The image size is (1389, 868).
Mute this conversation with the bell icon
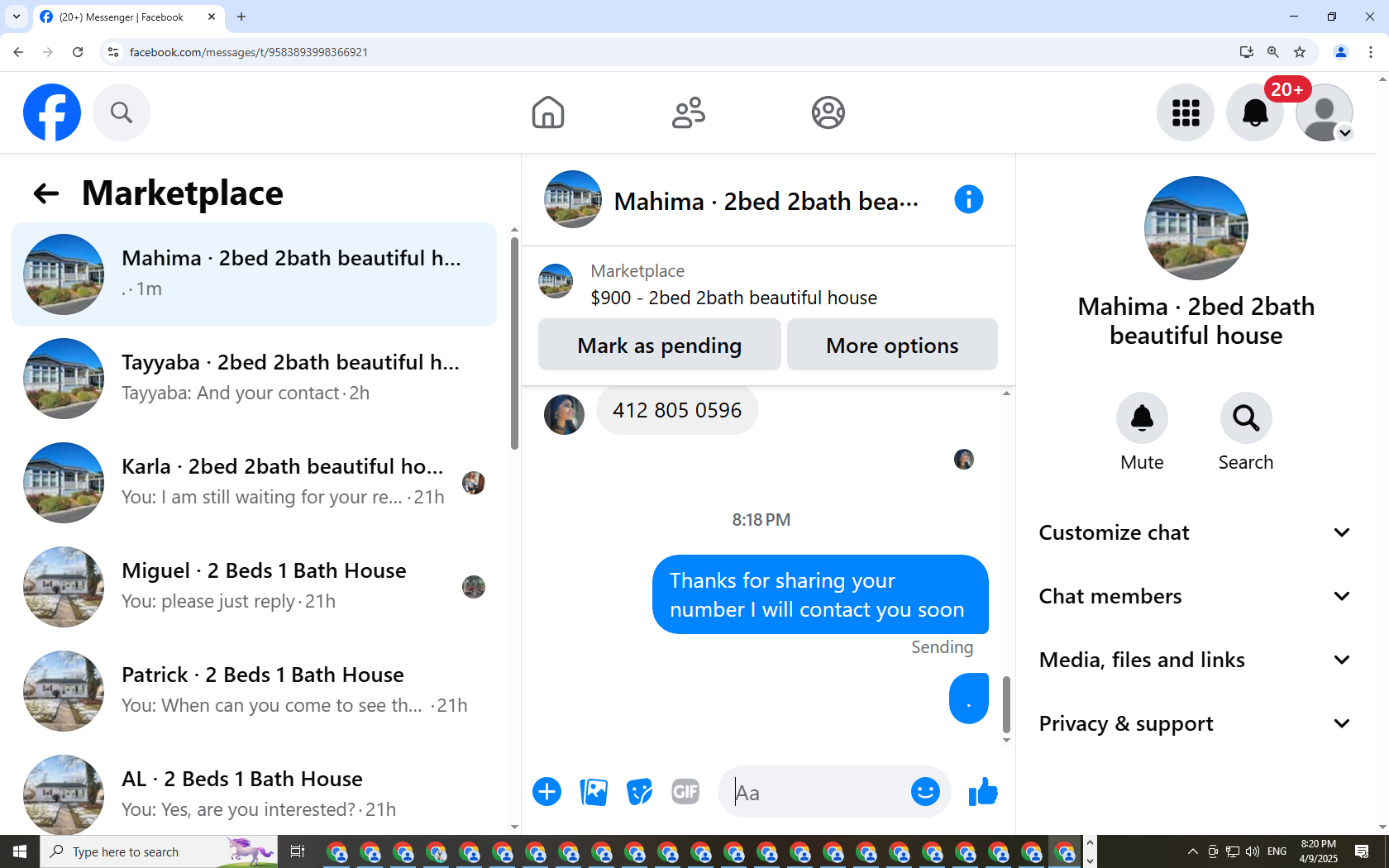pyautogui.click(x=1142, y=418)
